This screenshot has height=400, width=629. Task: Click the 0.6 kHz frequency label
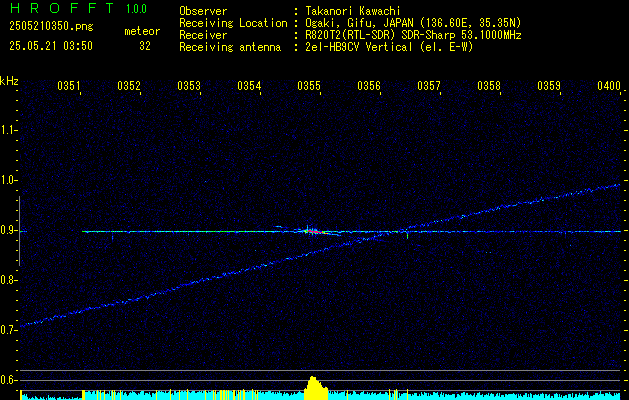tap(8, 380)
